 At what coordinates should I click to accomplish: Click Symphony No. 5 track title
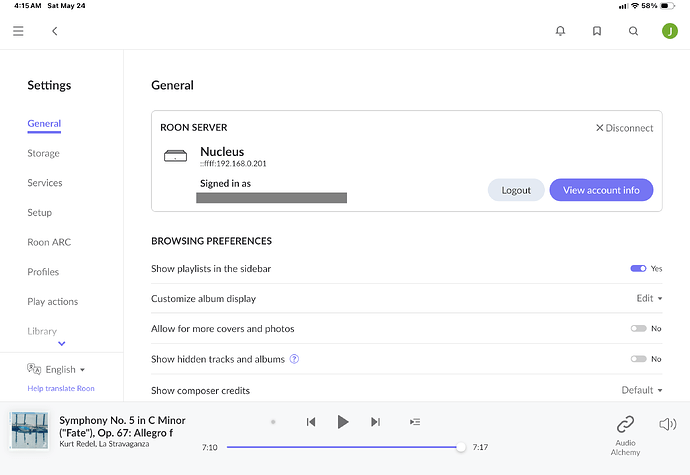coord(122,427)
